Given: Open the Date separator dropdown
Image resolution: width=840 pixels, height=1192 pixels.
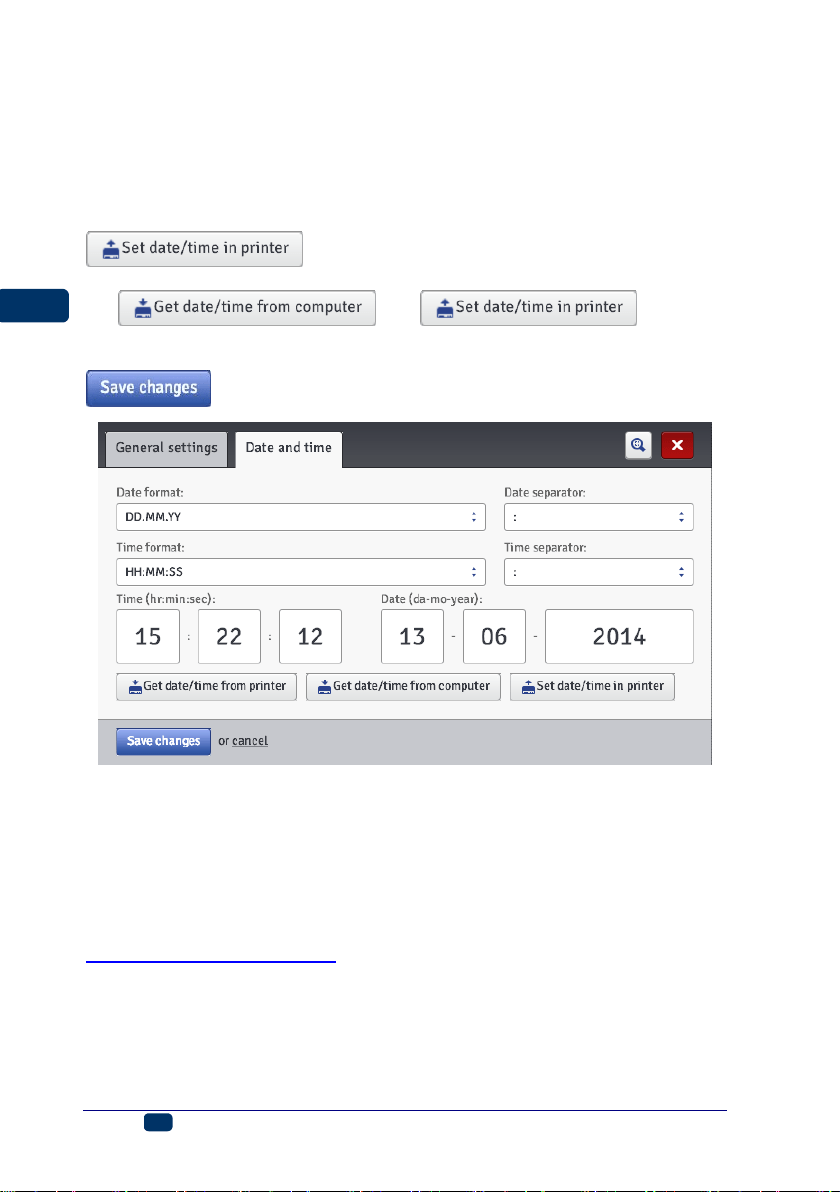Looking at the screenshot, I should (598, 517).
